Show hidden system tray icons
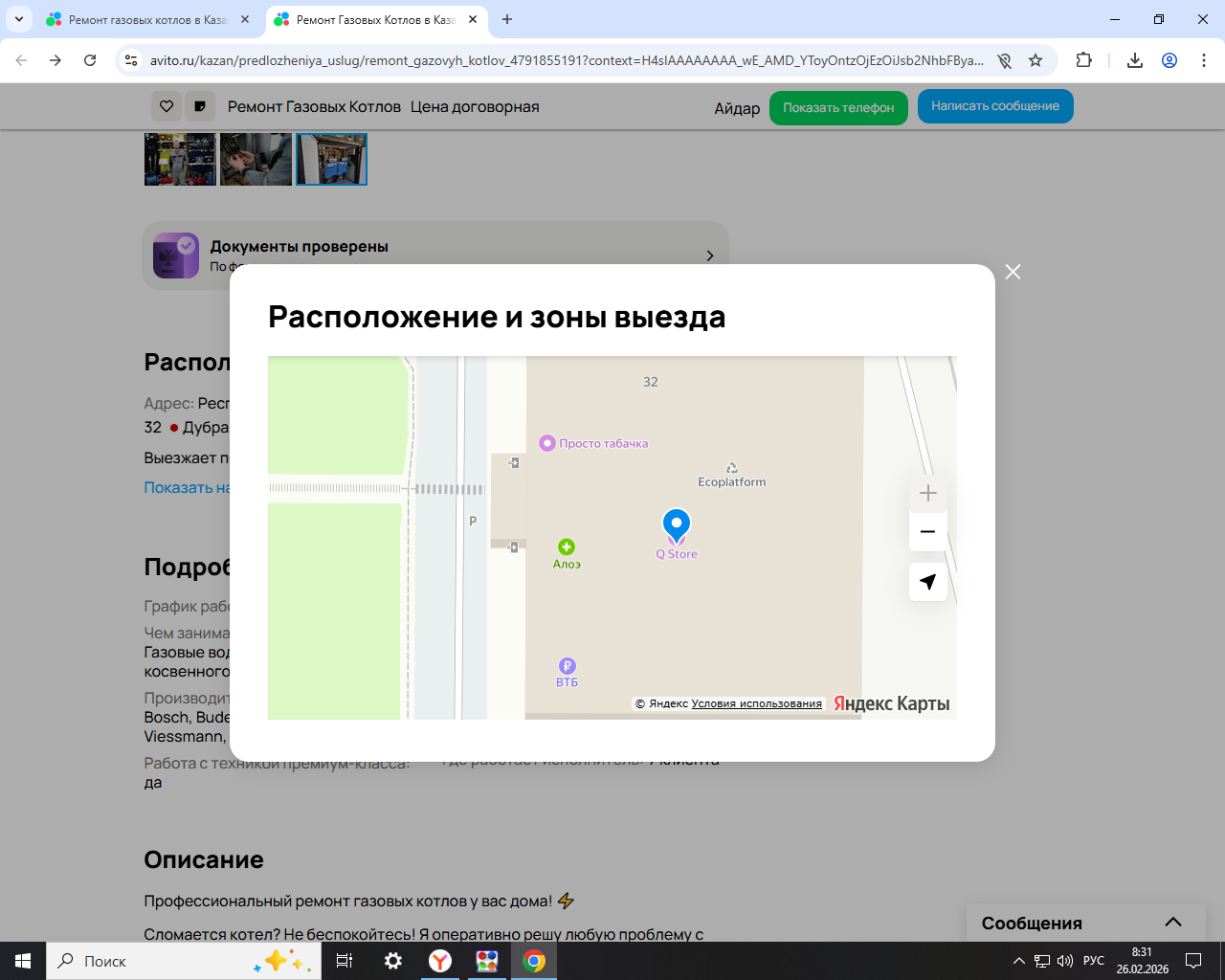The width and height of the screenshot is (1225, 980). (x=1019, y=961)
